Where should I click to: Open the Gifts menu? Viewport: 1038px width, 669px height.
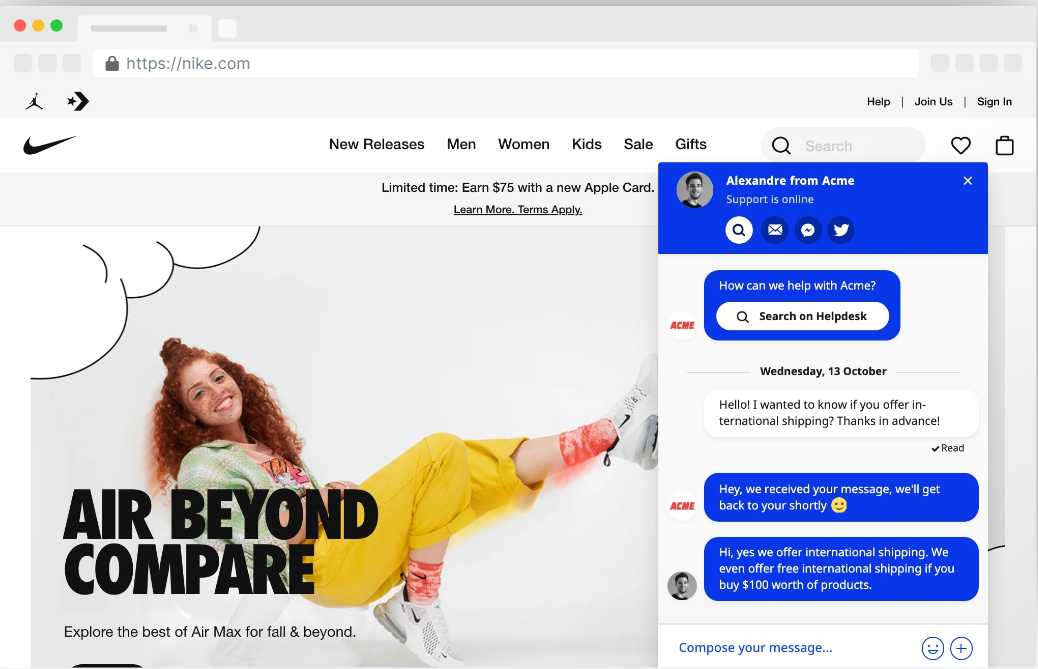[690, 144]
